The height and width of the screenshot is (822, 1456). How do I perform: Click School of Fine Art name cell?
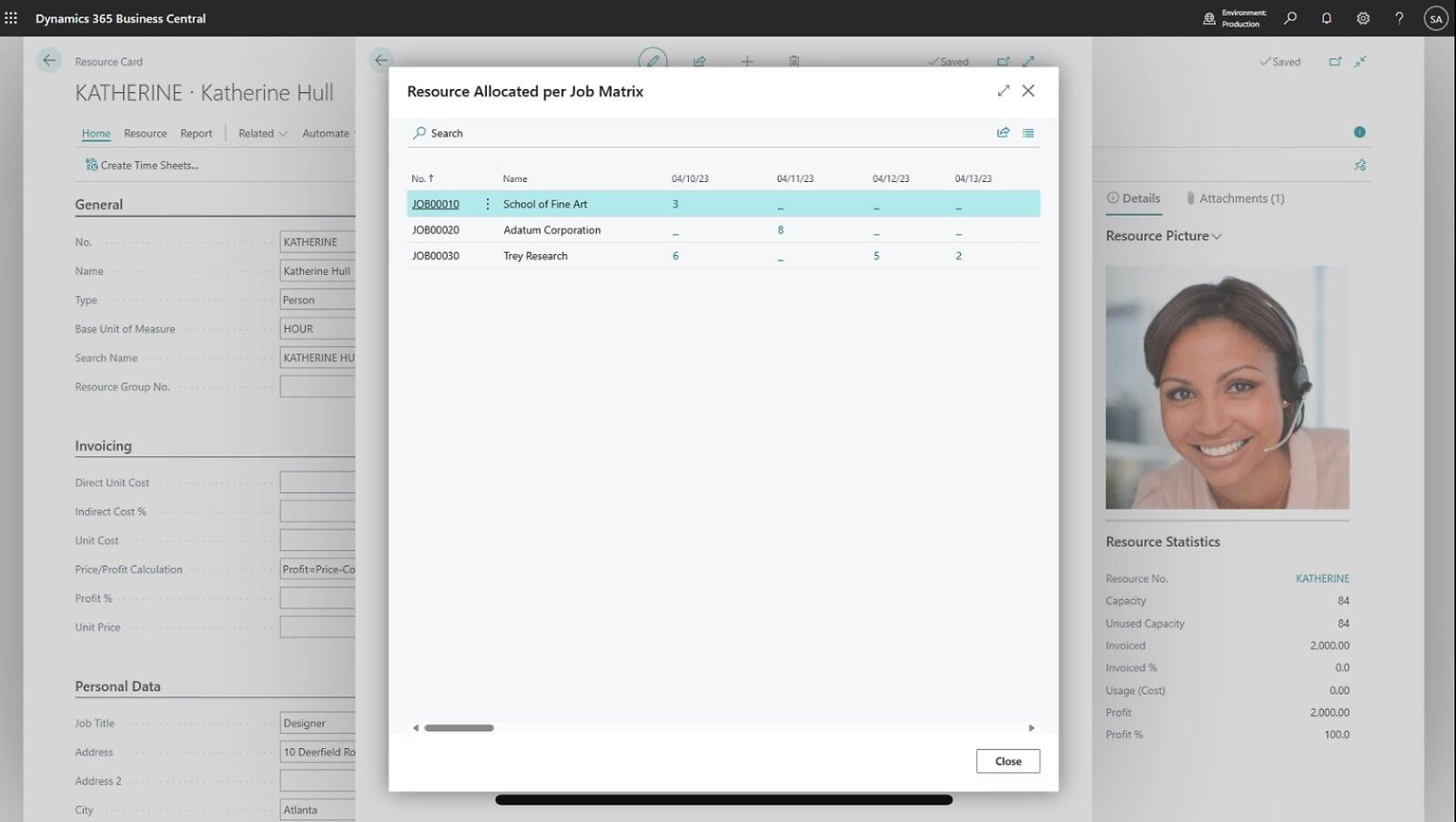click(545, 204)
